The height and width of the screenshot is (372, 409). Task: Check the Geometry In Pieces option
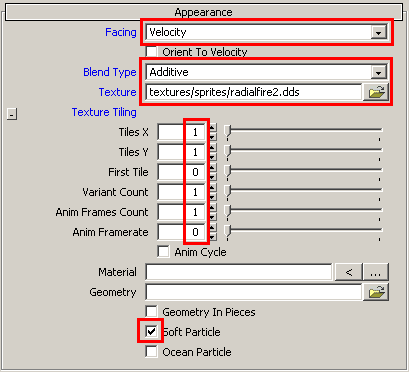point(151,312)
